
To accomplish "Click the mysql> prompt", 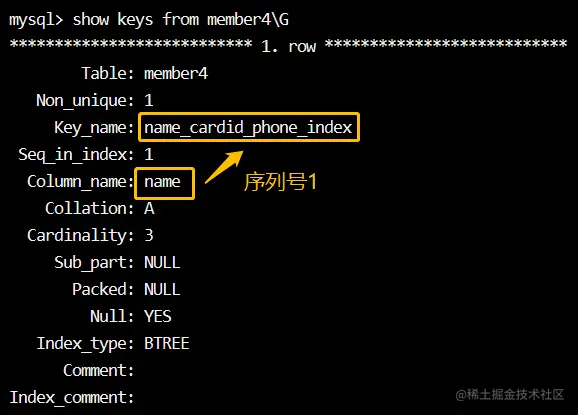I will [x=36, y=20].
